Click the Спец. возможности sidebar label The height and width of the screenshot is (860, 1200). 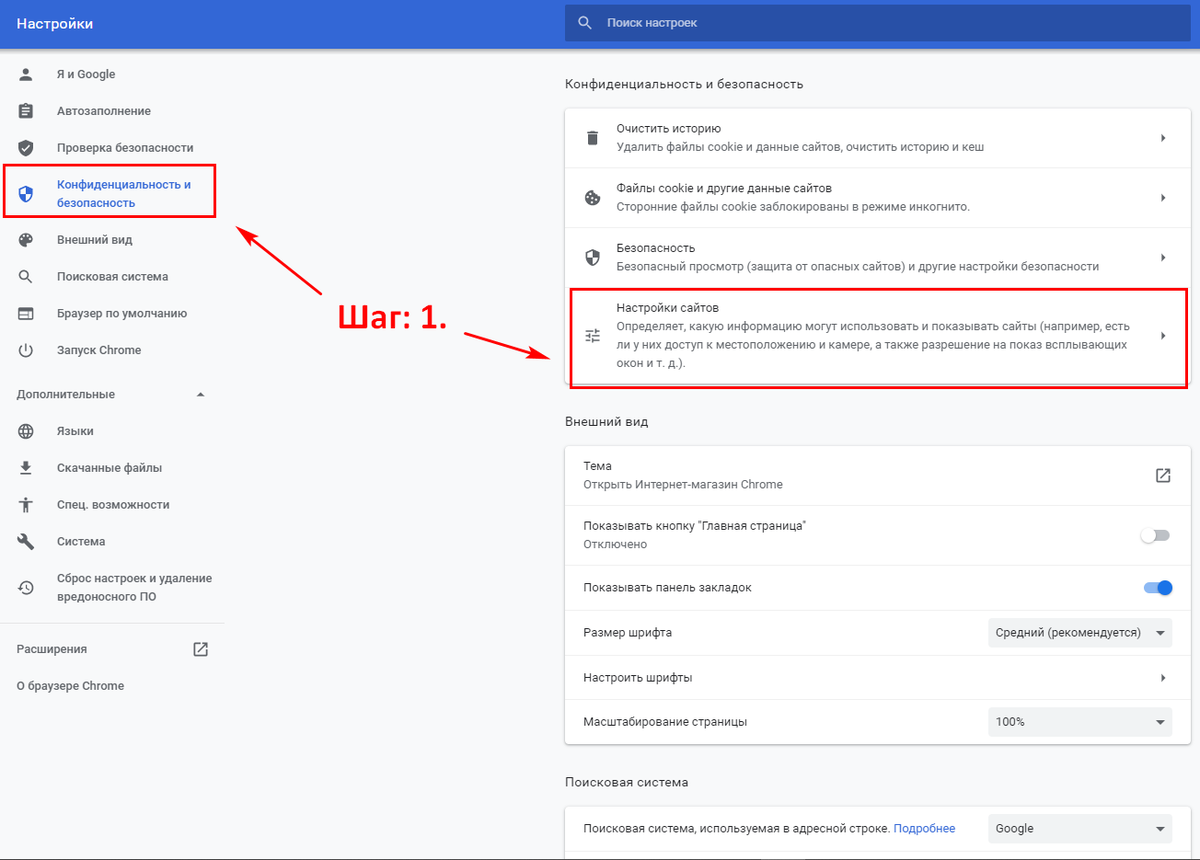pyautogui.click(x=113, y=505)
